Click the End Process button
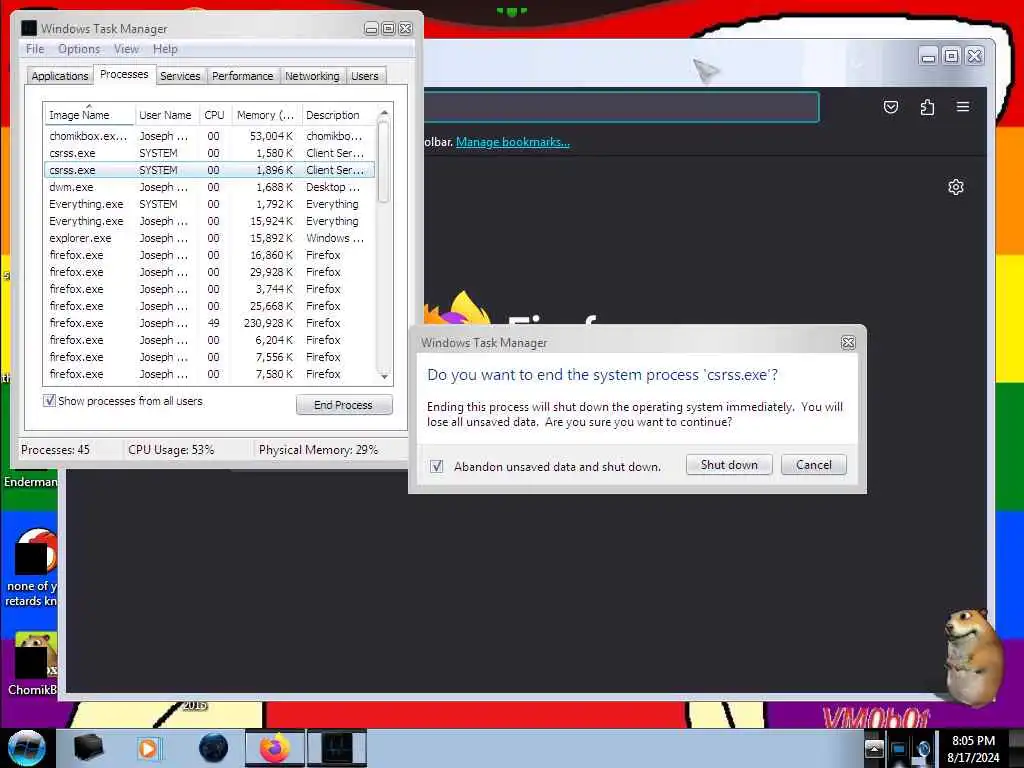This screenshot has height=768, width=1024. click(x=344, y=405)
